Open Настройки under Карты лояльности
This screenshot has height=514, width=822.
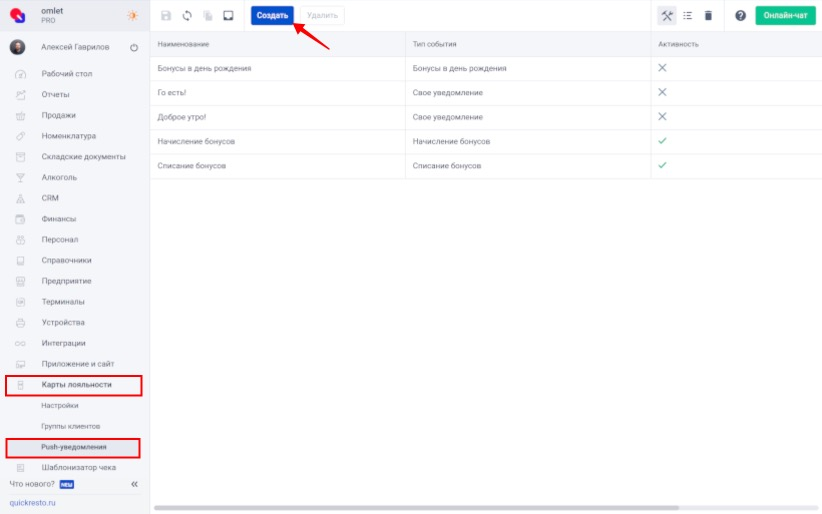click(x=60, y=405)
